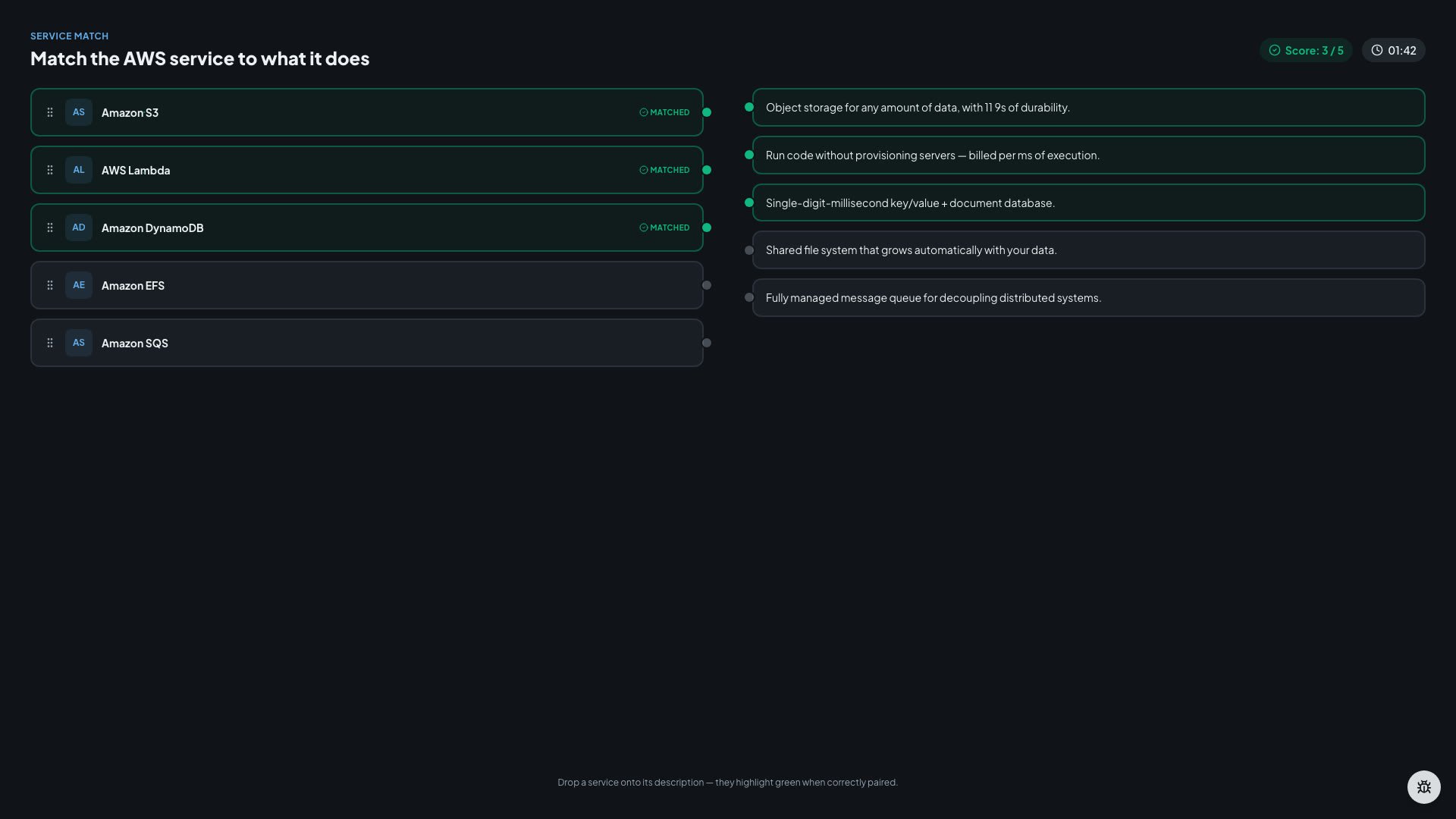Select the AWS Lambda service name
The image size is (1456, 819).
[136, 170]
